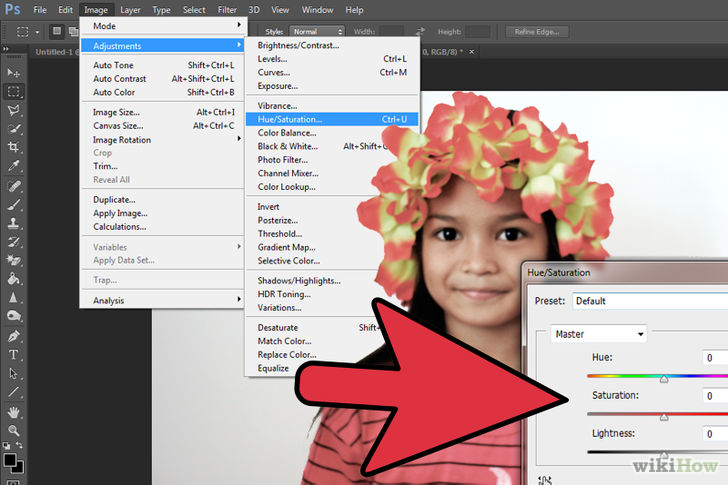The height and width of the screenshot is (485, 728).
Task: Open the Master channel dropdown
Action: click(599, 334)
